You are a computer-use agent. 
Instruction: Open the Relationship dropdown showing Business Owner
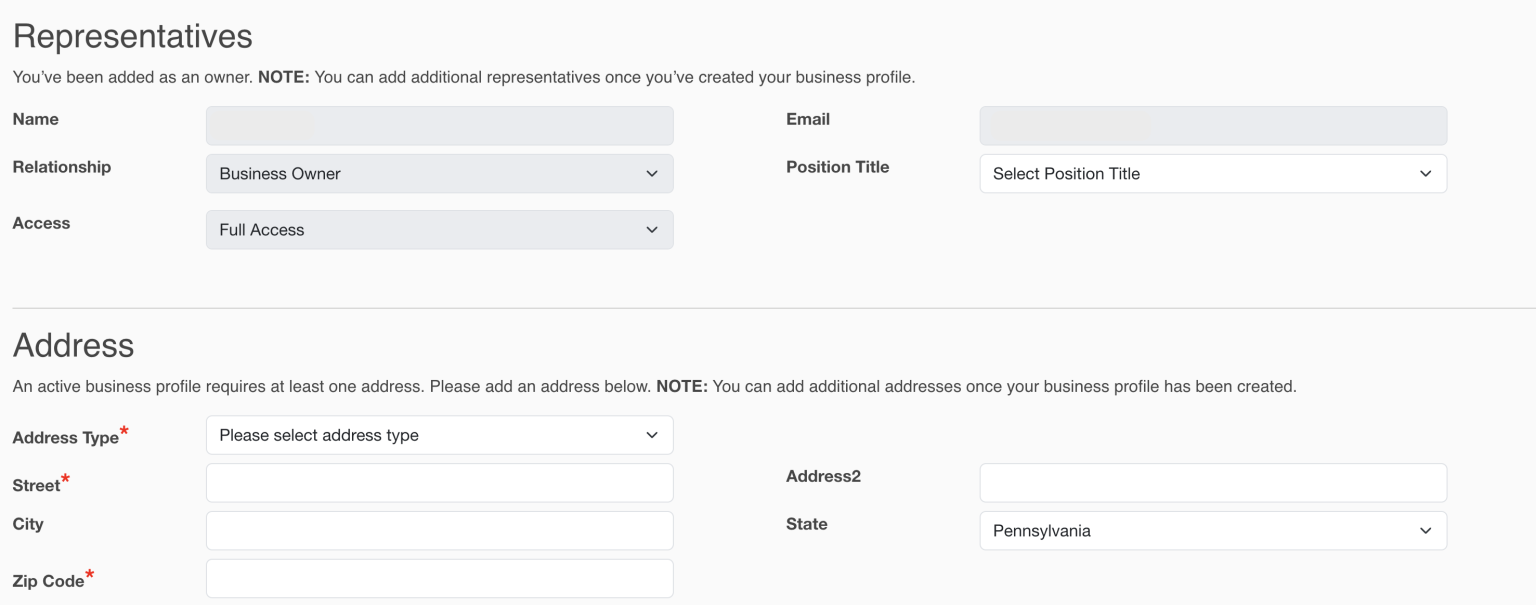pos(439,173)
